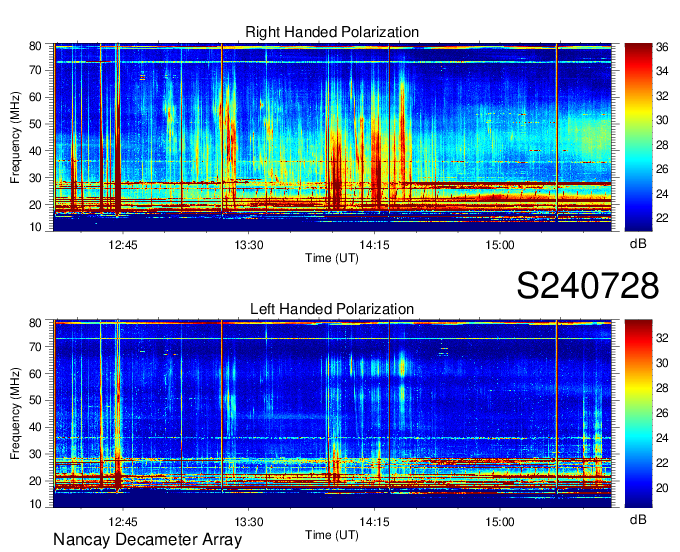Click the dB unit label under upper colorbar
680x552 pixels.
(x=638, y=244)
